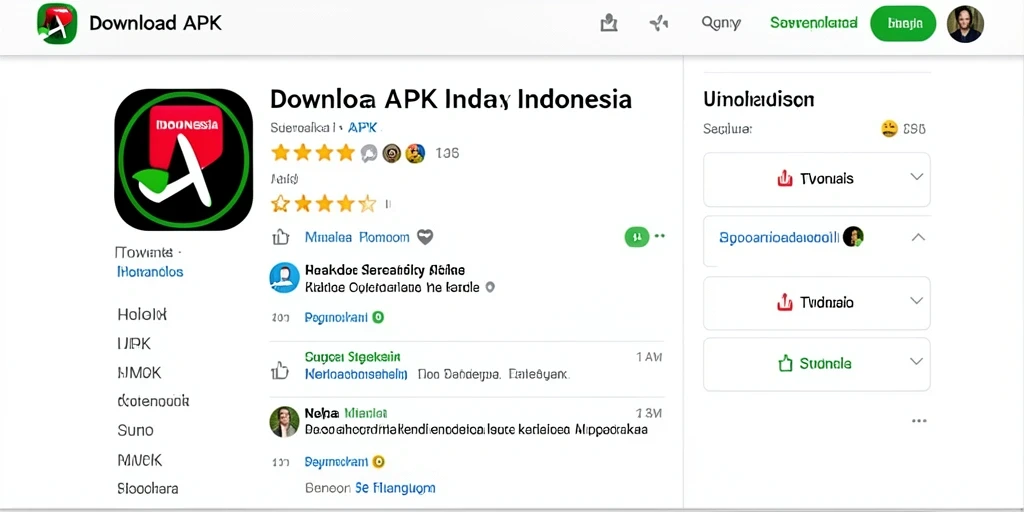Open the three-dot menu below Sudnela card
Viewport: 1024px width, 512px height.
point(919,421)
